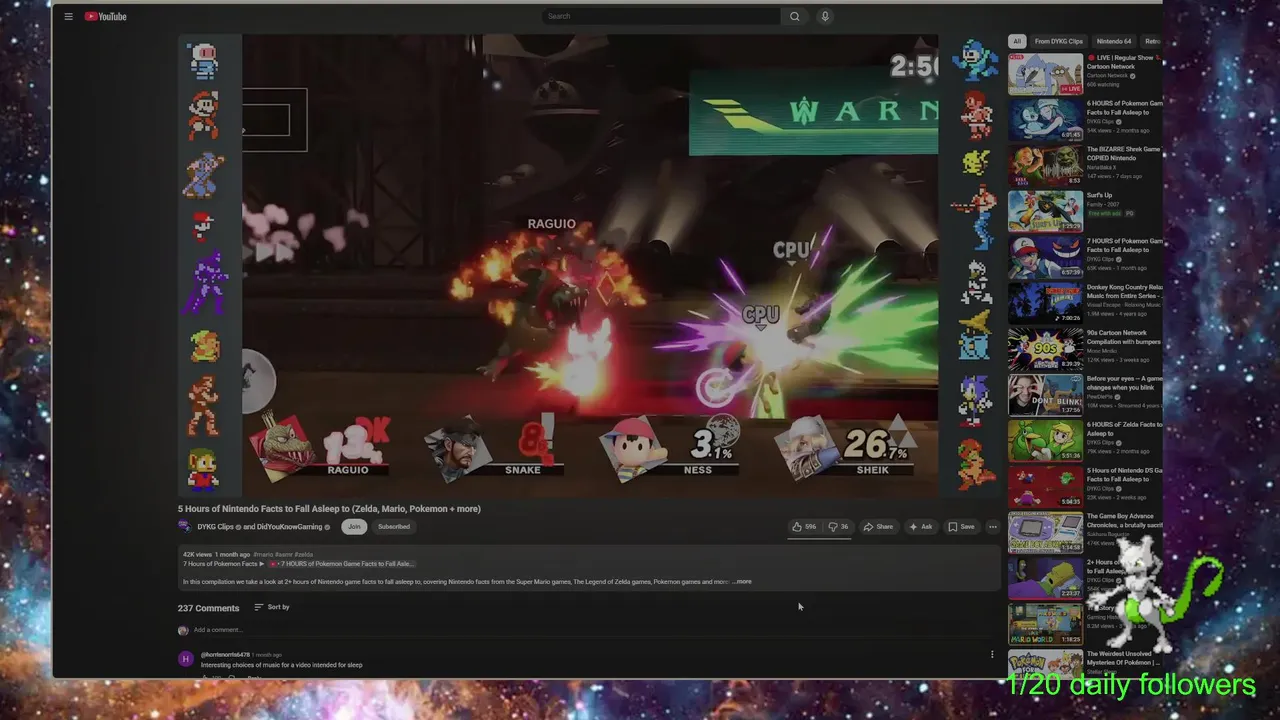
Task: Open 6 HOURS of Pokemon Game Facts thumbnail
Action: pos(1045,120)
